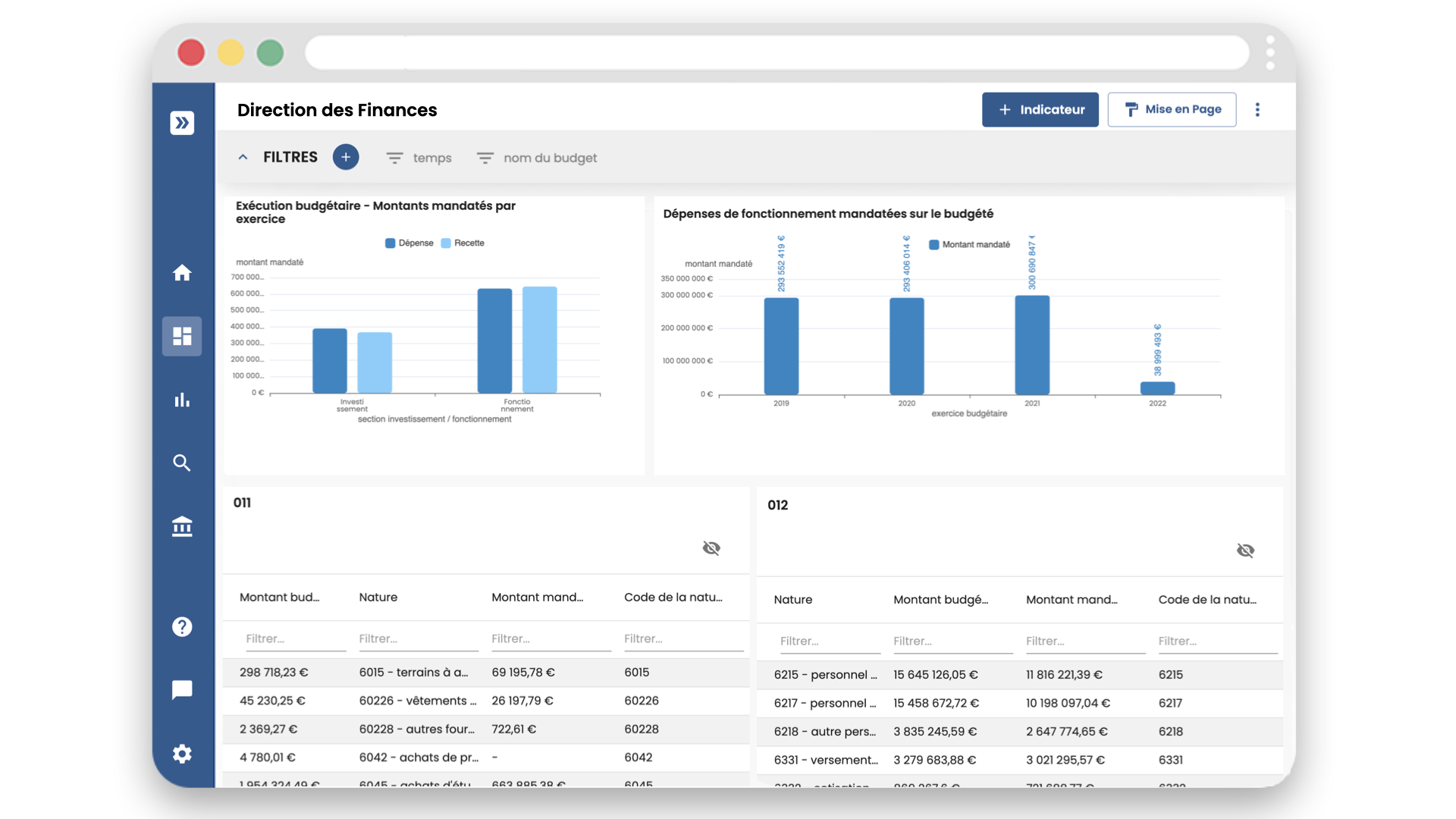The height and width of the screenshot is (819, 1456).
Task: Expand the sidebar with double-chevron icon
Action: coord(182,123)
